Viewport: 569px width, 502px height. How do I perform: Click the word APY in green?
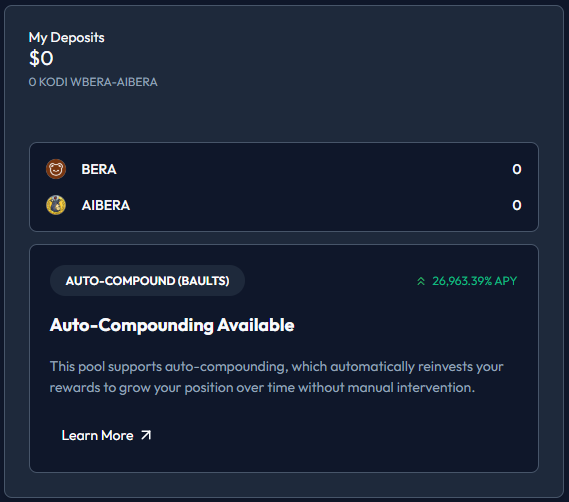tap(505, 281)
